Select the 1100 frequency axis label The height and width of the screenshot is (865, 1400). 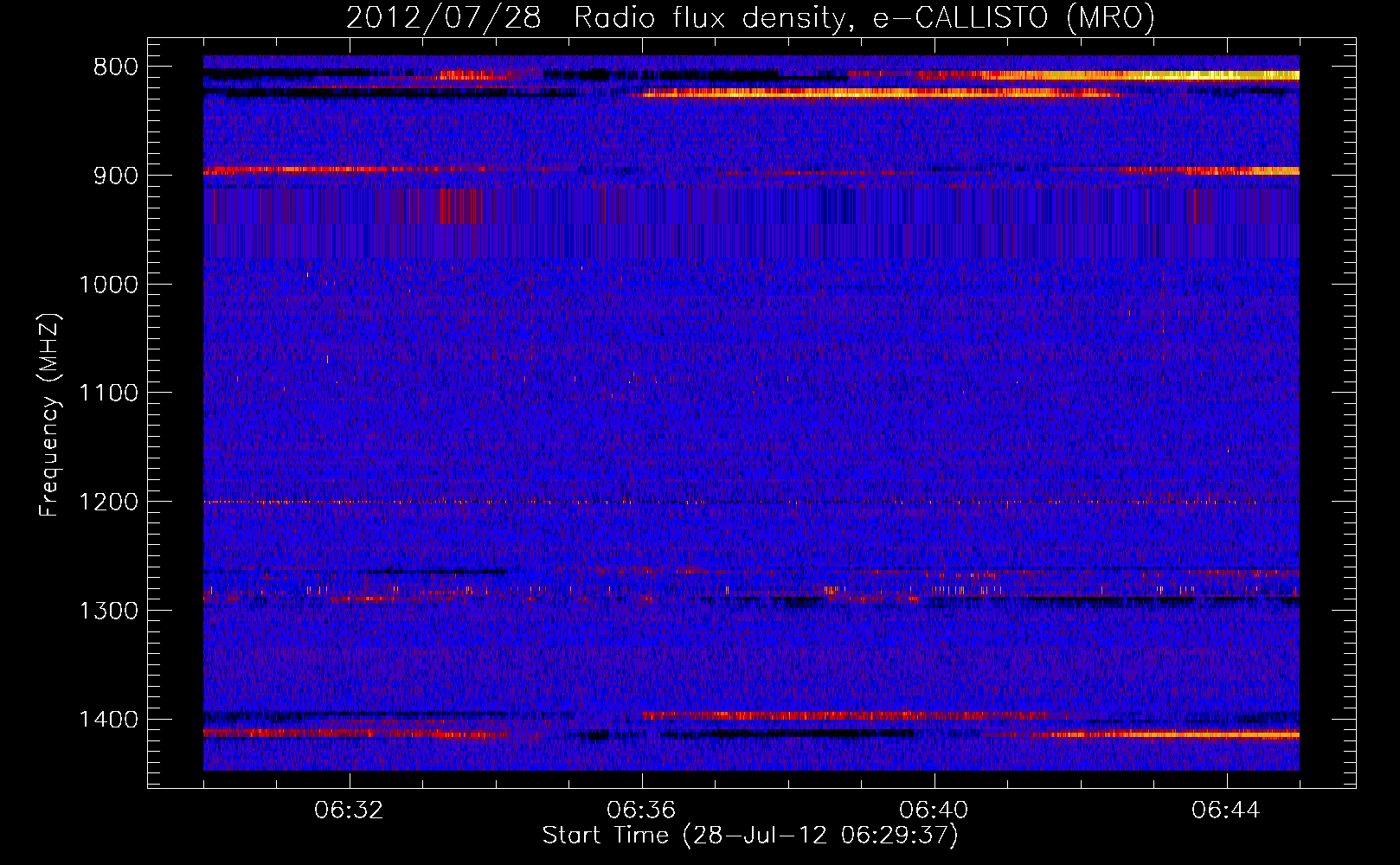(108, 394)
